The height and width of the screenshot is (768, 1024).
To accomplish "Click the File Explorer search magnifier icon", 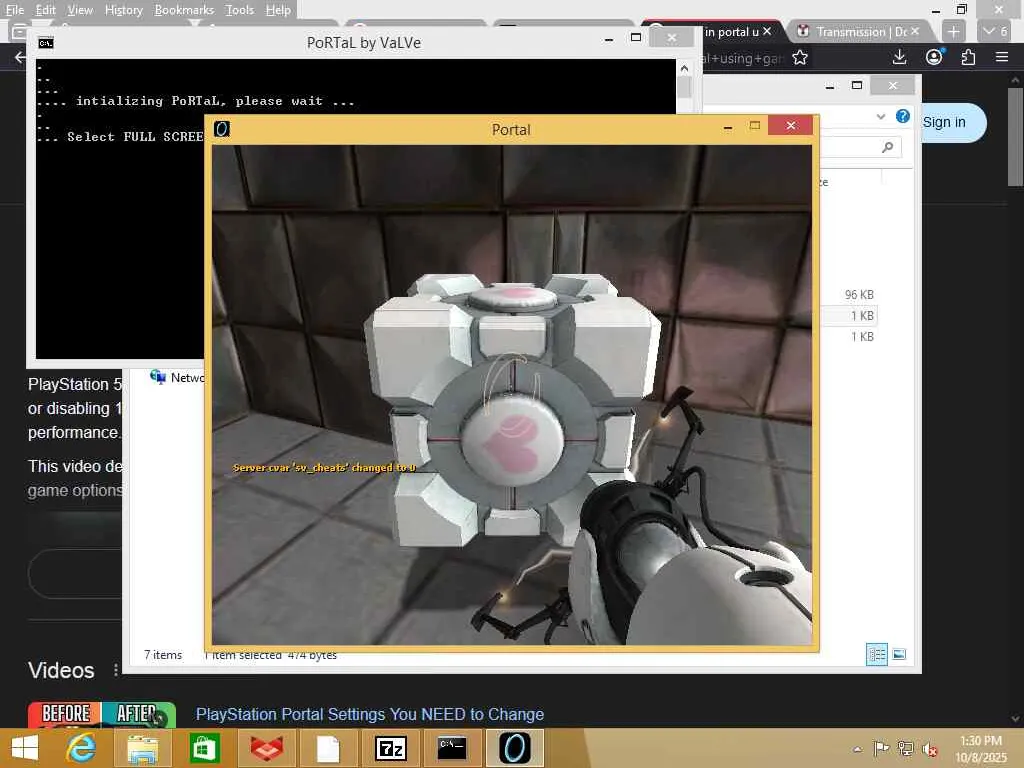I will 888,148.
